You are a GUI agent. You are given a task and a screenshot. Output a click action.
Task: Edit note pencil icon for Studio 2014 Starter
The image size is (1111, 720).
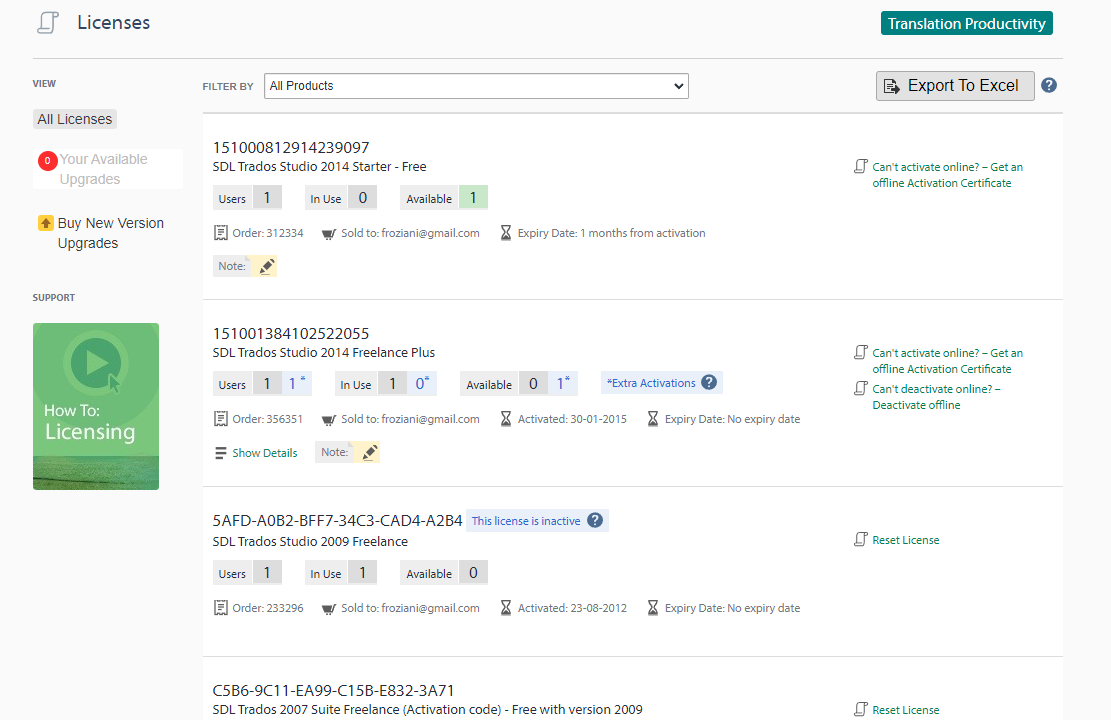coord(266,267)
